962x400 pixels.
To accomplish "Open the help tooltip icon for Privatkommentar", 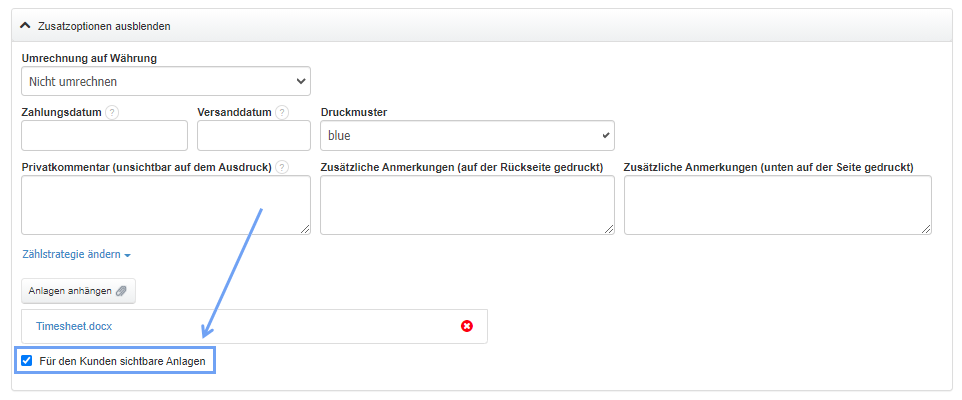I will (282, 166).
